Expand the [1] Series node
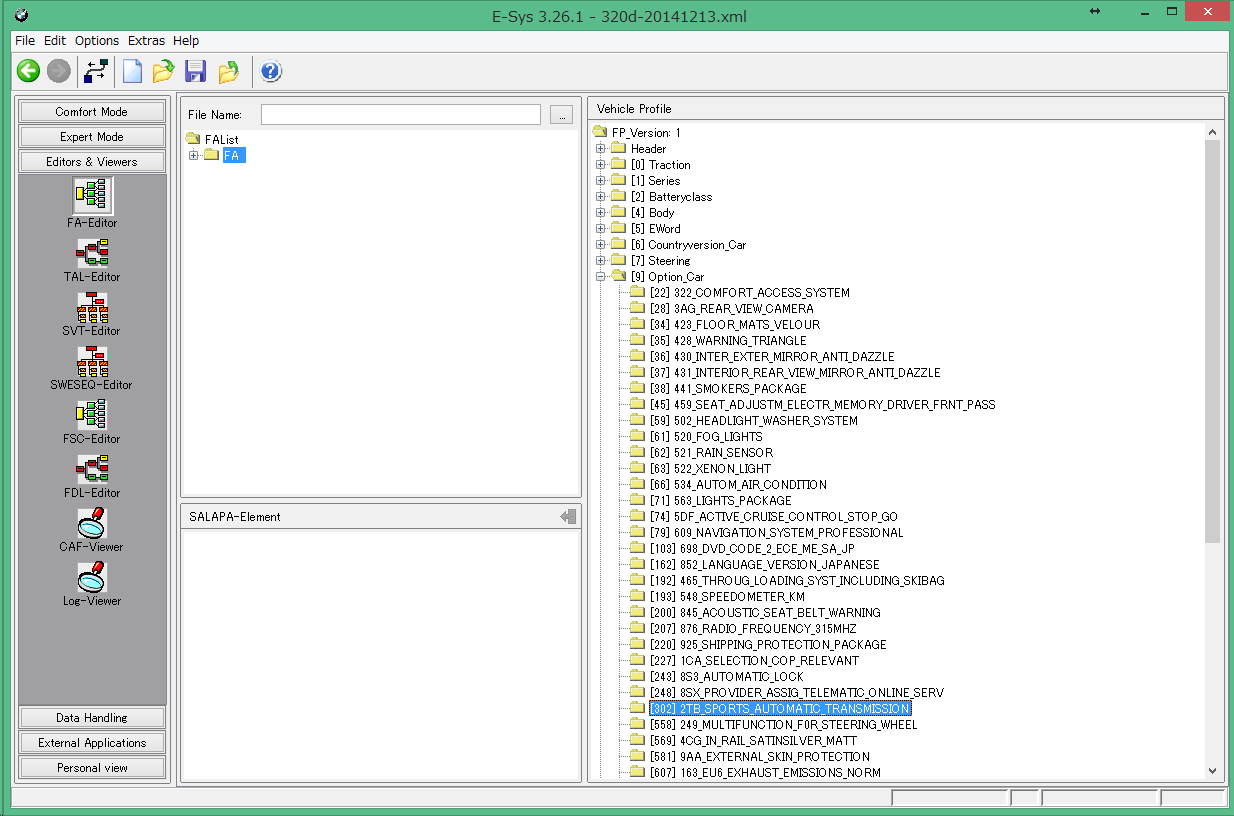 tap(601, 180)
